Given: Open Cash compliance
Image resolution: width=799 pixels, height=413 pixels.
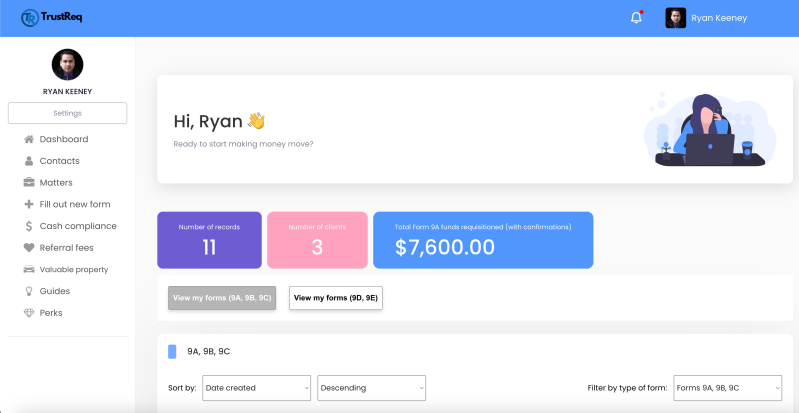Looking at the screenshot, I should pyautogui.click(x=78, y=226).
